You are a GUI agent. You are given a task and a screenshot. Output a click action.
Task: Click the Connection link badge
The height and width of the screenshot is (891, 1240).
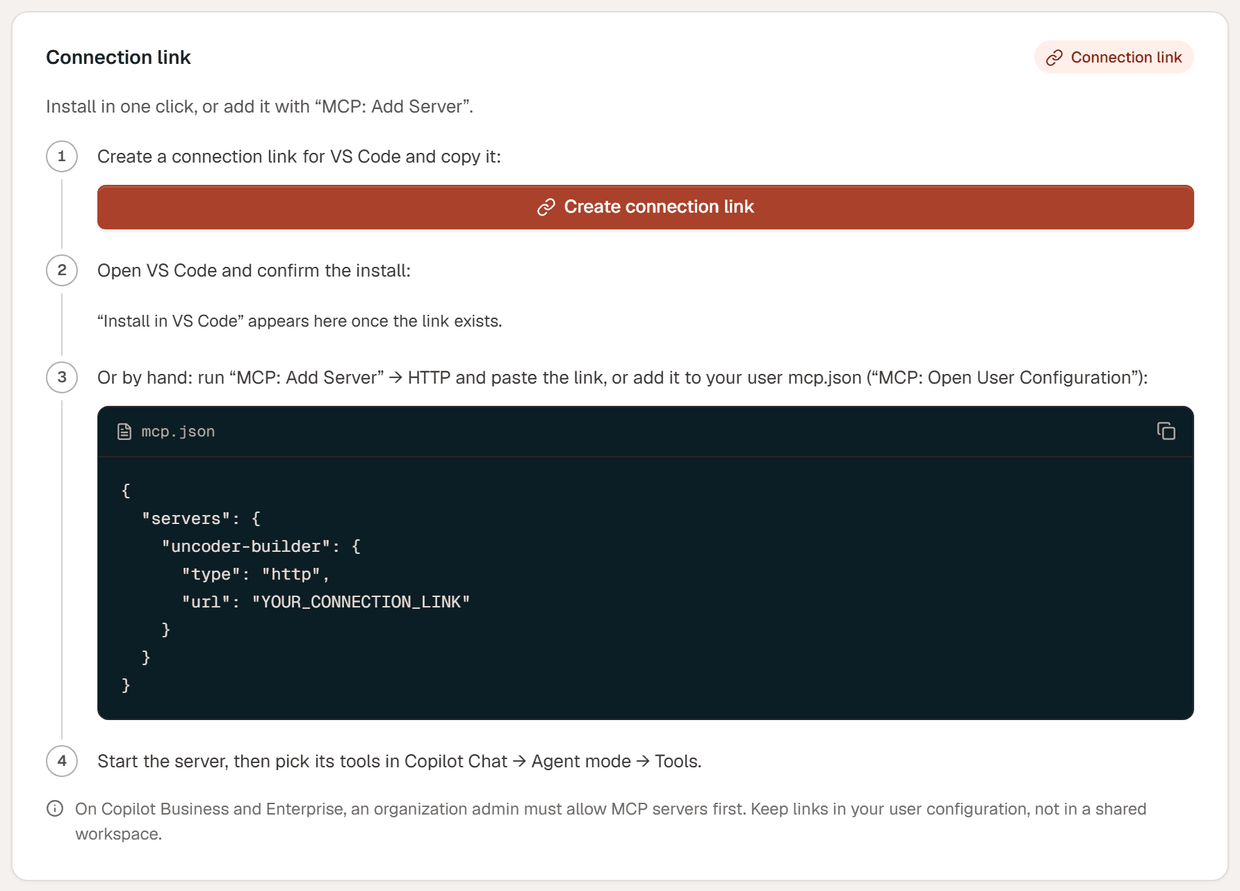pos(1114,57)
